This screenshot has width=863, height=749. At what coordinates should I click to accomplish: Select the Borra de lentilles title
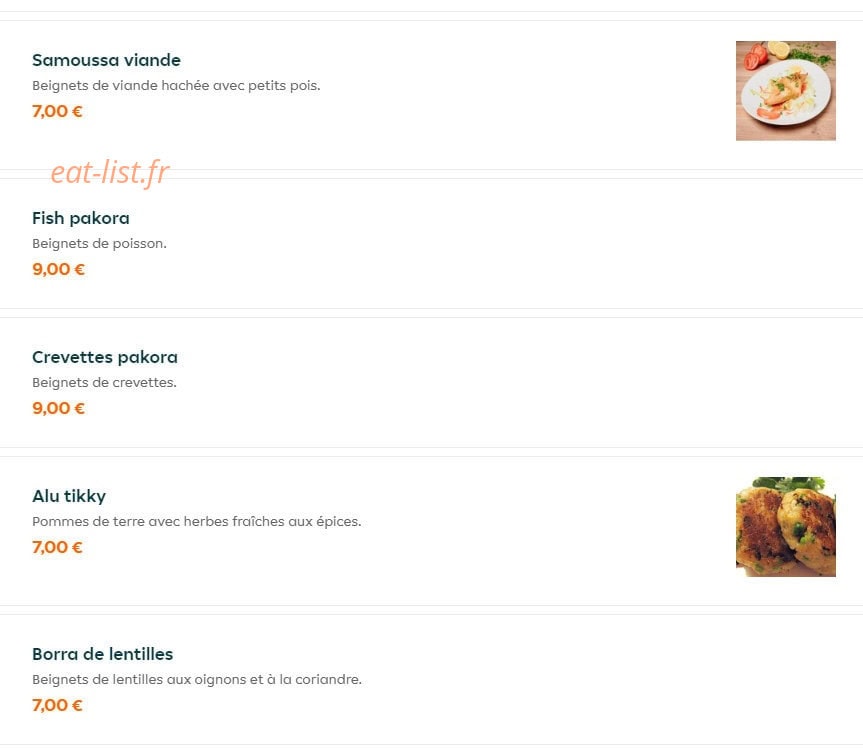click(x=102, y=654)
